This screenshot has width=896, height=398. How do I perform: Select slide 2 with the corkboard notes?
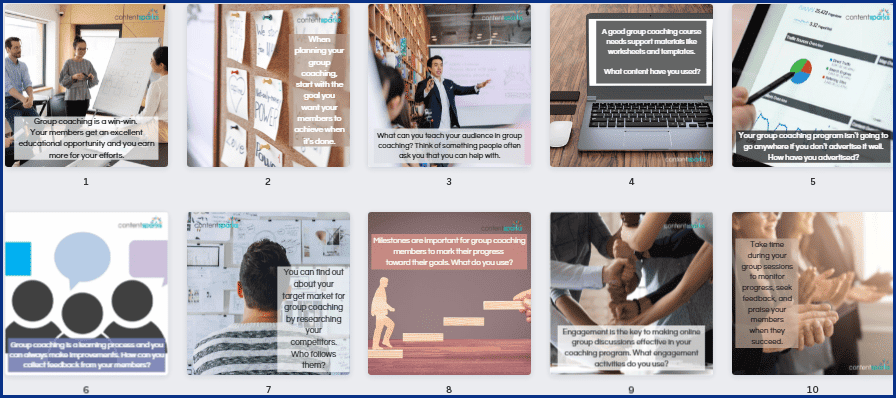tap(268, 85)
